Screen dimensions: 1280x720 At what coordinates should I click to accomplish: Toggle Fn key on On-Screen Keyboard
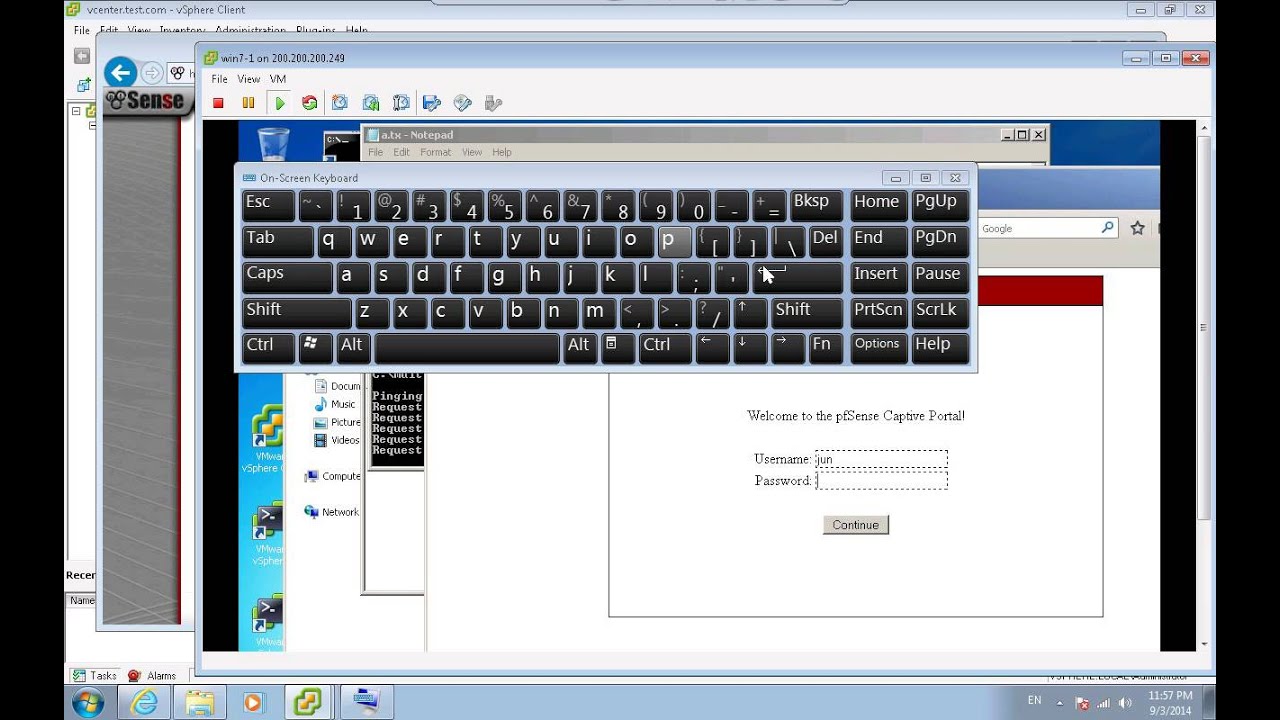tap(825, 348)
